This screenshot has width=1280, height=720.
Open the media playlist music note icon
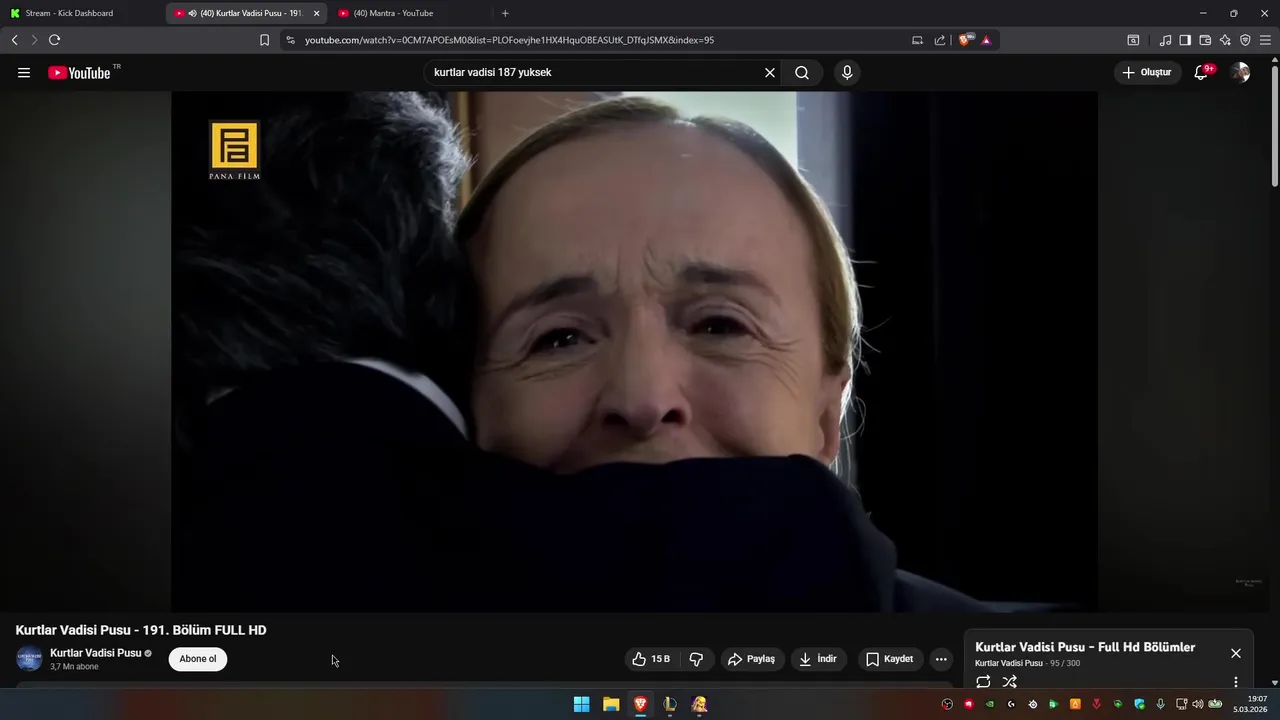coord(1165,40)
